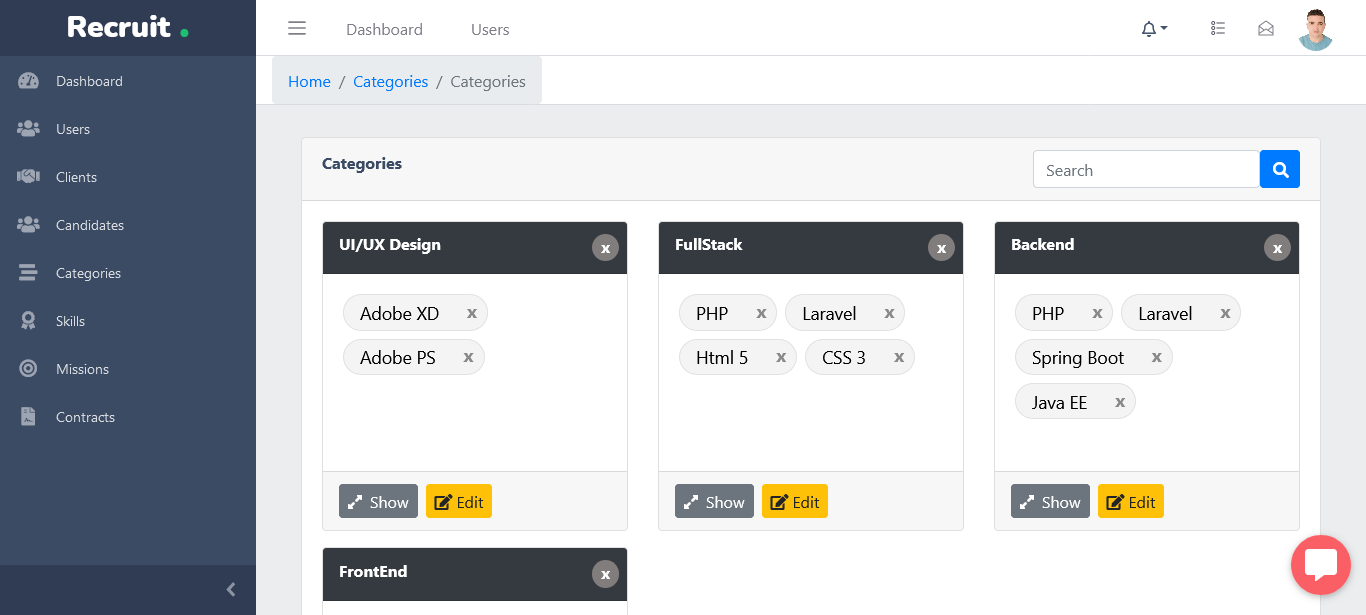
Task: Edit the UI/UX Design category
Action: pyautogui.click(x=459, y=501)
